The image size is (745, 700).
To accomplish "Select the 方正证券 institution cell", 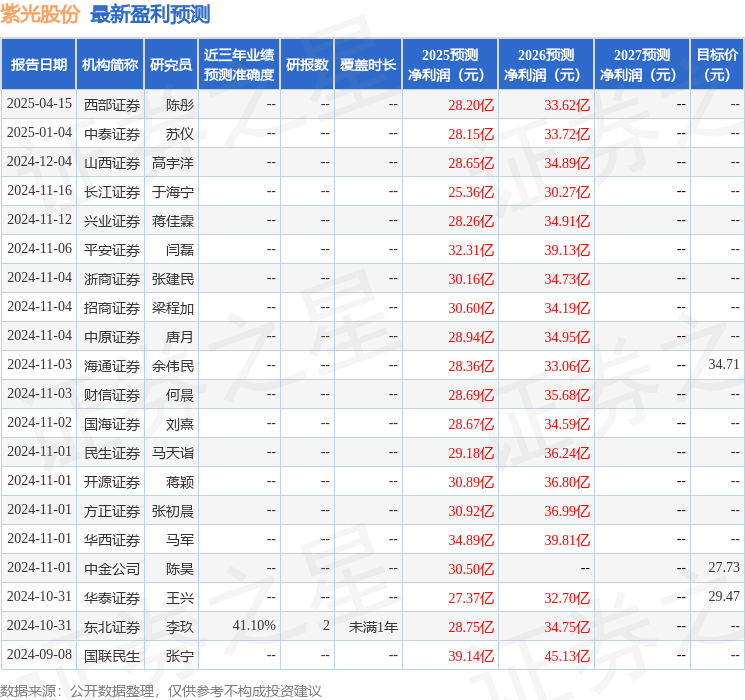I will pos(112,511).
